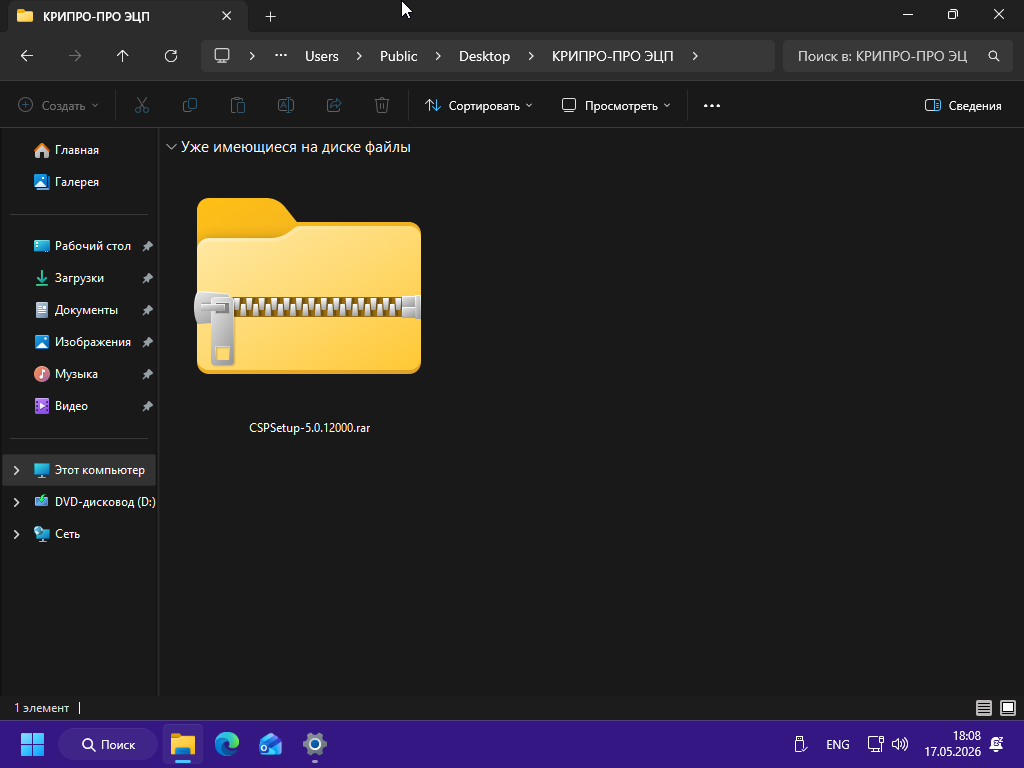1024x768 pixels.
Task: Select Этот компьютер in navigation pane
Action: pyautogui.click(x=80, y=470)
